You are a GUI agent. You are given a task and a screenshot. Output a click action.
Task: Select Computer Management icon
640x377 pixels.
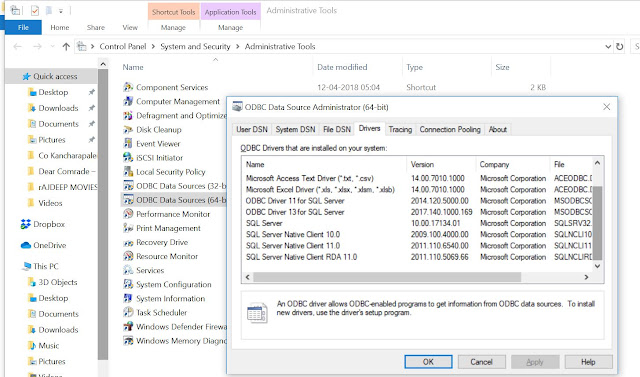128,101
